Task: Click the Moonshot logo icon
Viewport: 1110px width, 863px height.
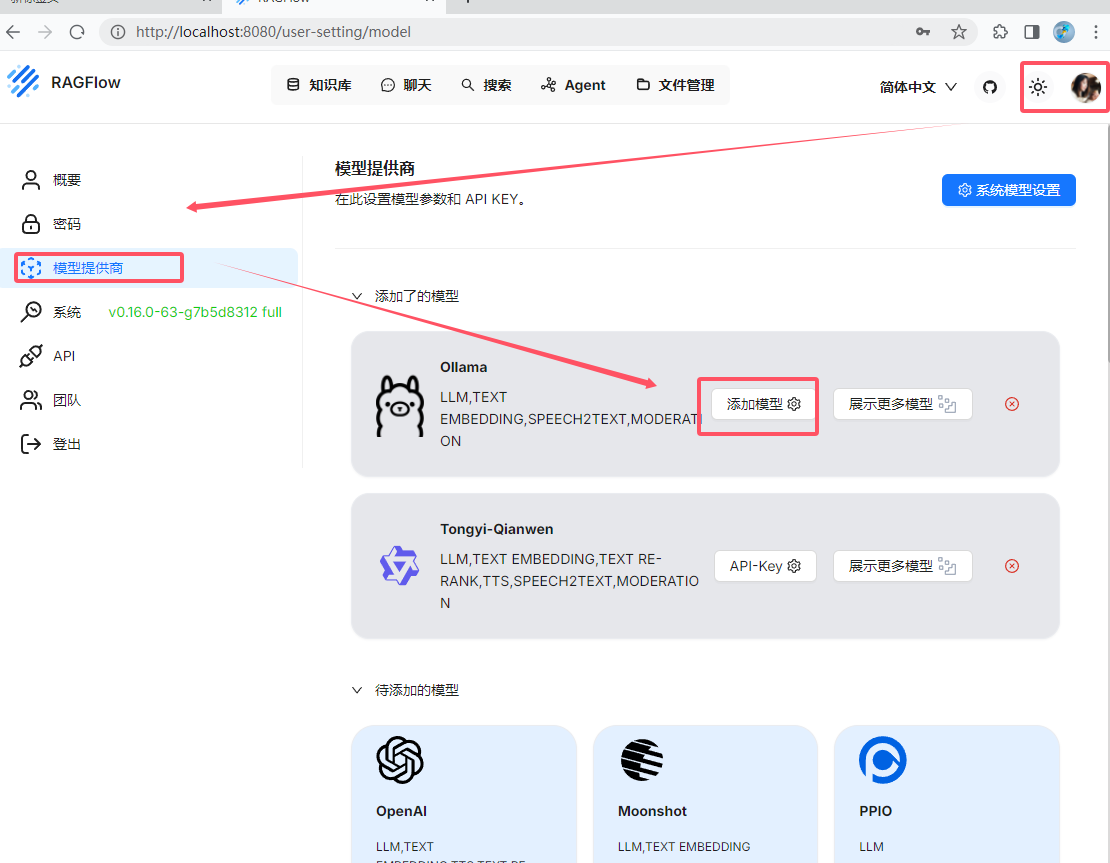Action: (x=642, y=760)
